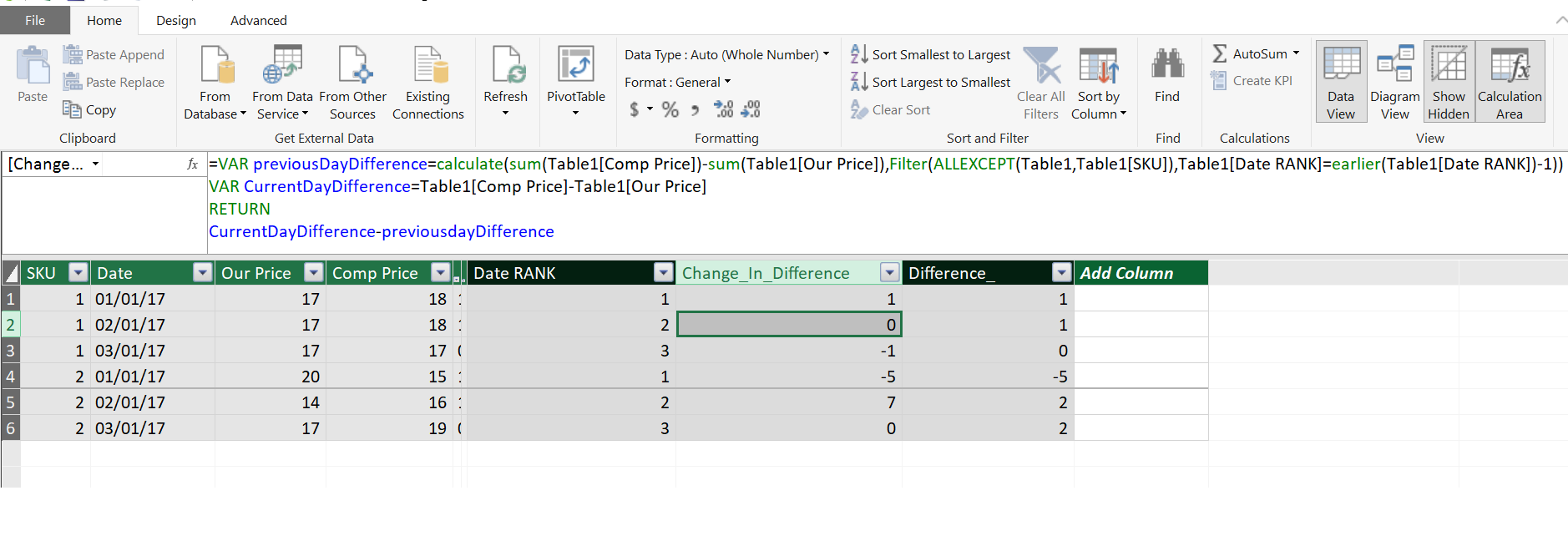1568x541 pixels.
Task: Apply currency format with dollar icon
Action: 635,109
